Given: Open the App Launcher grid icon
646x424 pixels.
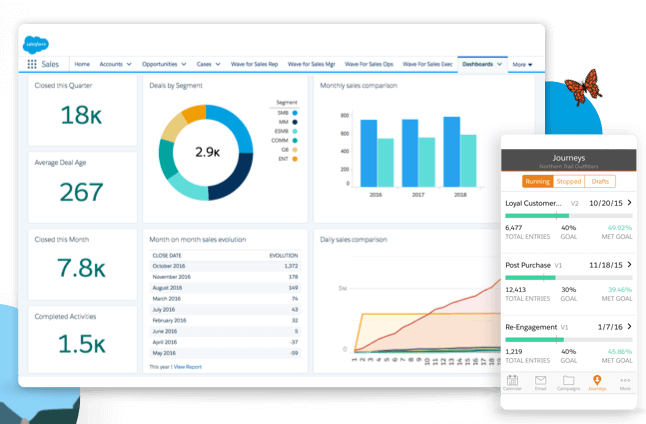Looking at the screenshot, I should tap(32, 64).
